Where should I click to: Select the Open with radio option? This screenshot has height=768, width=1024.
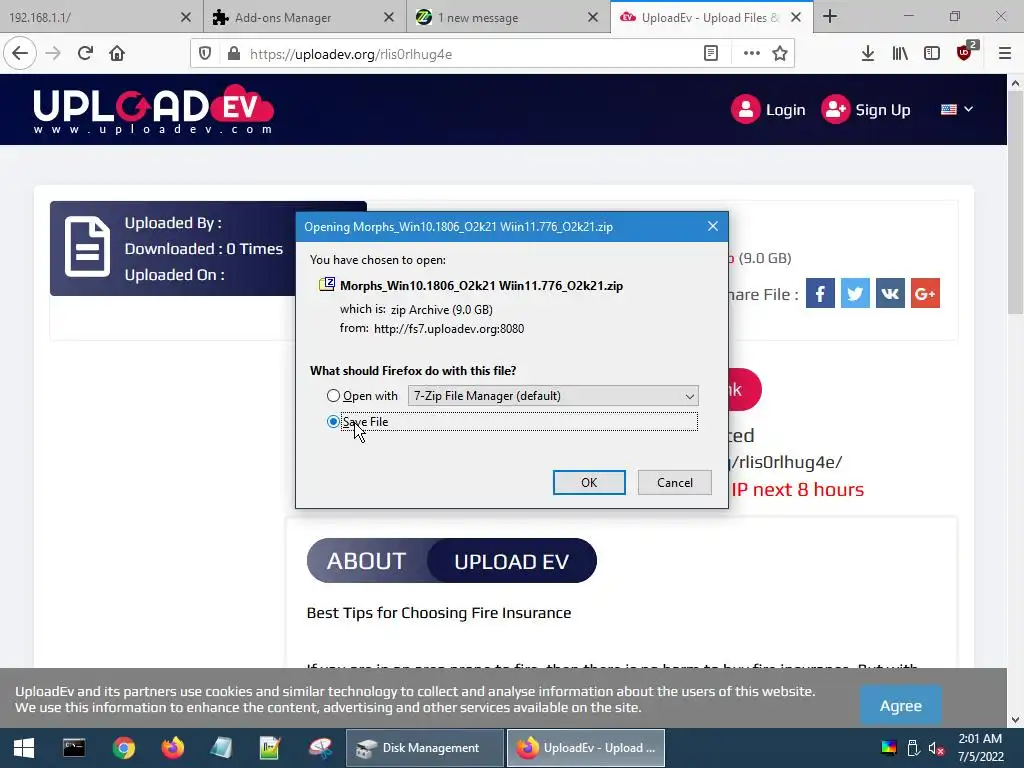click(333, 396)
